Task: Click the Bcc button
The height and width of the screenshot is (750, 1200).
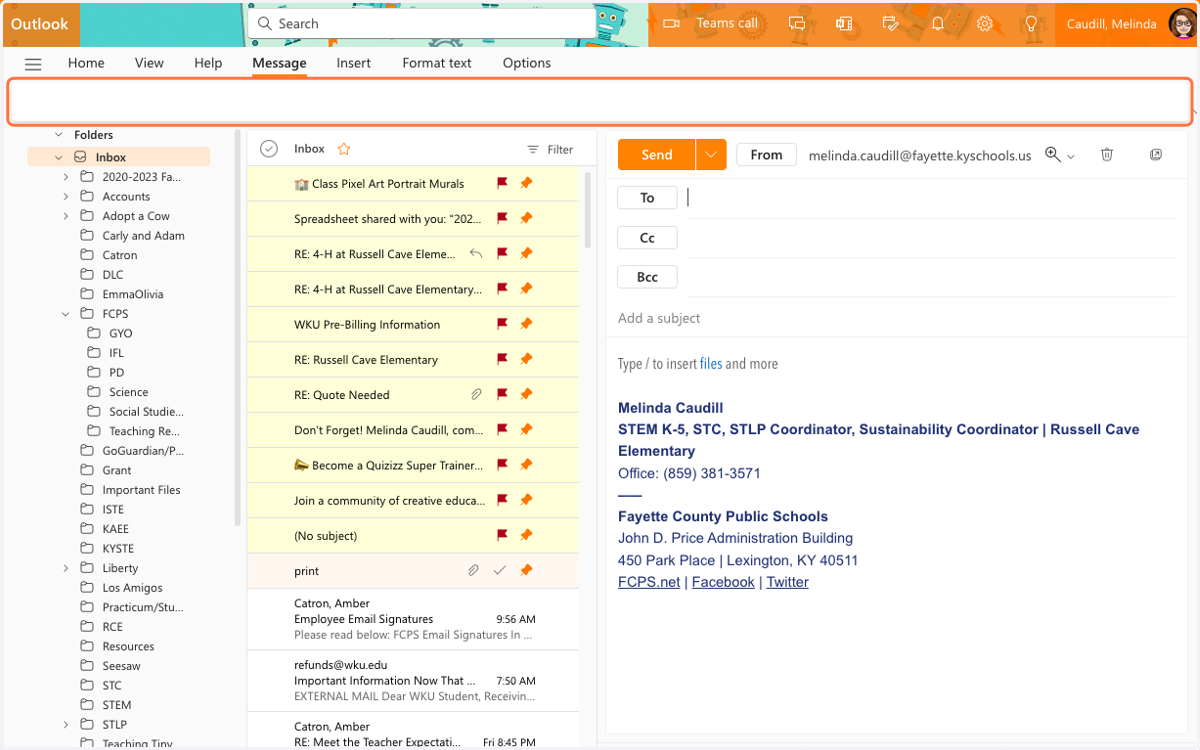Action: pyautogui.click(x=647, y=277)
